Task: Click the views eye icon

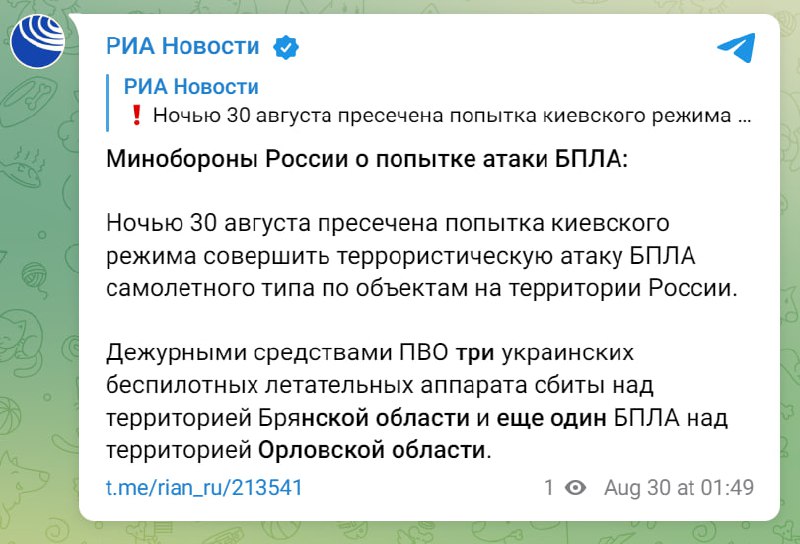Action: (574, 488)
